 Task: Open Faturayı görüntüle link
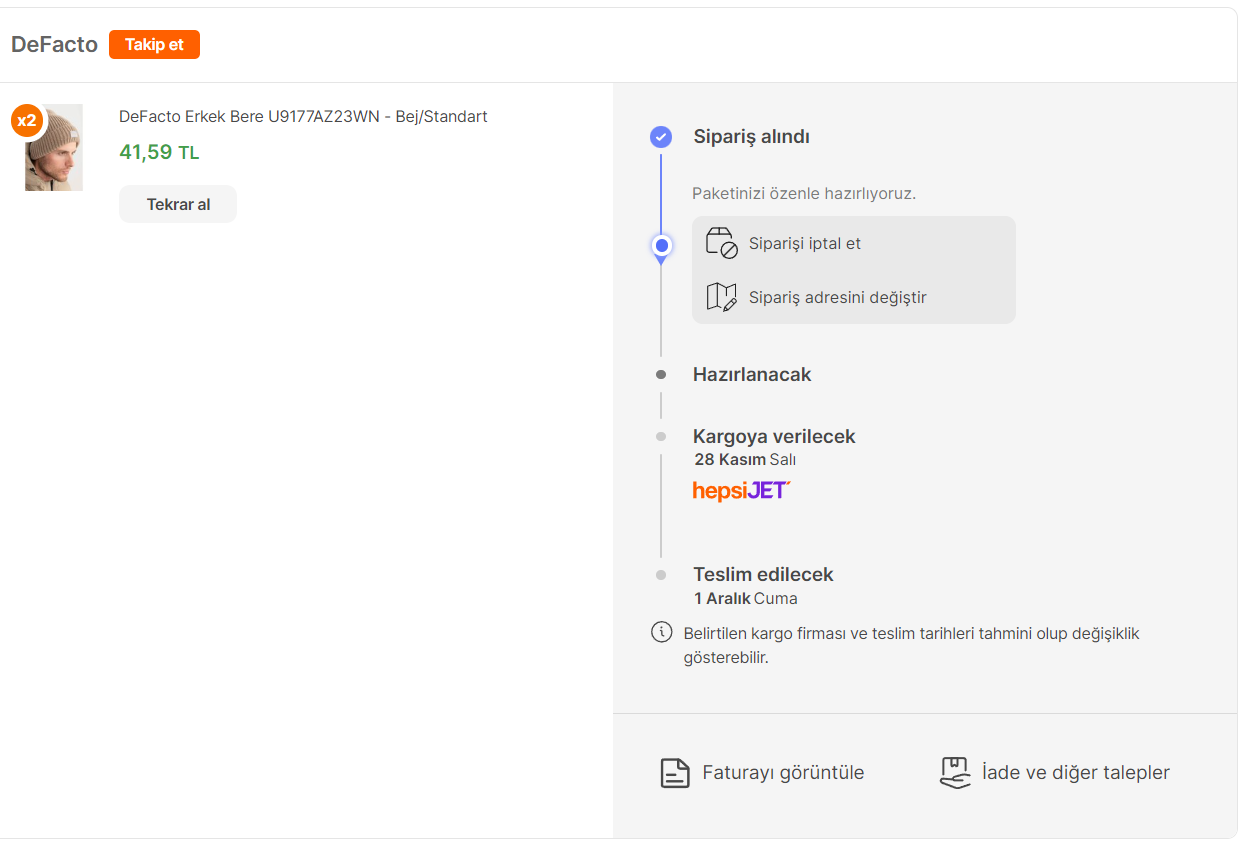[x=782, y=773]
